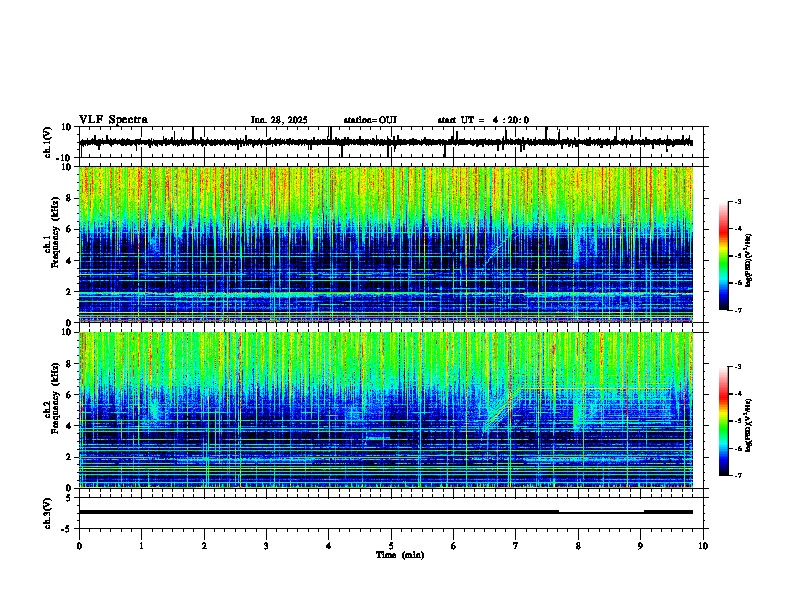The image size is (792, 612).
Task: Select the "Time (min)" axis title
Action: pos(400,555)
